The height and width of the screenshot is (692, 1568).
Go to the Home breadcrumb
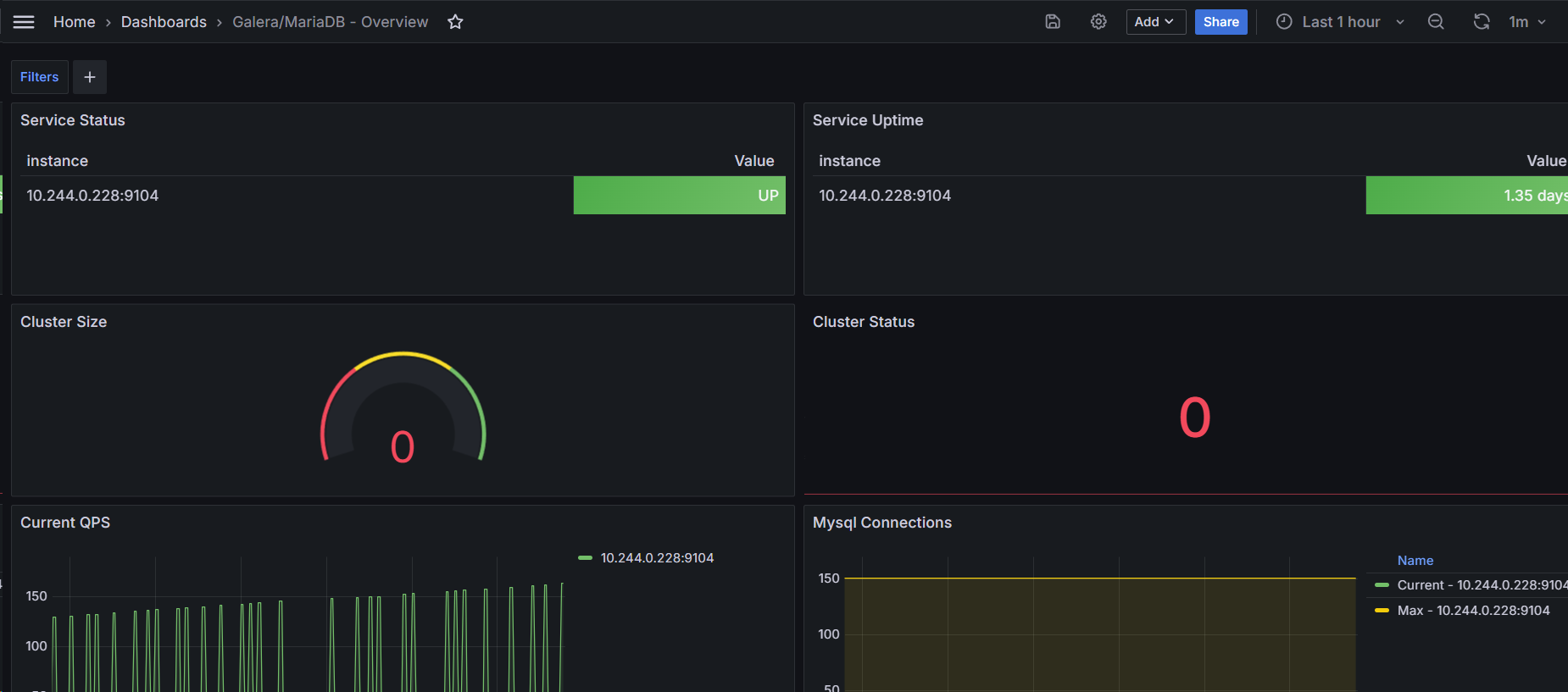pos(75,22)
